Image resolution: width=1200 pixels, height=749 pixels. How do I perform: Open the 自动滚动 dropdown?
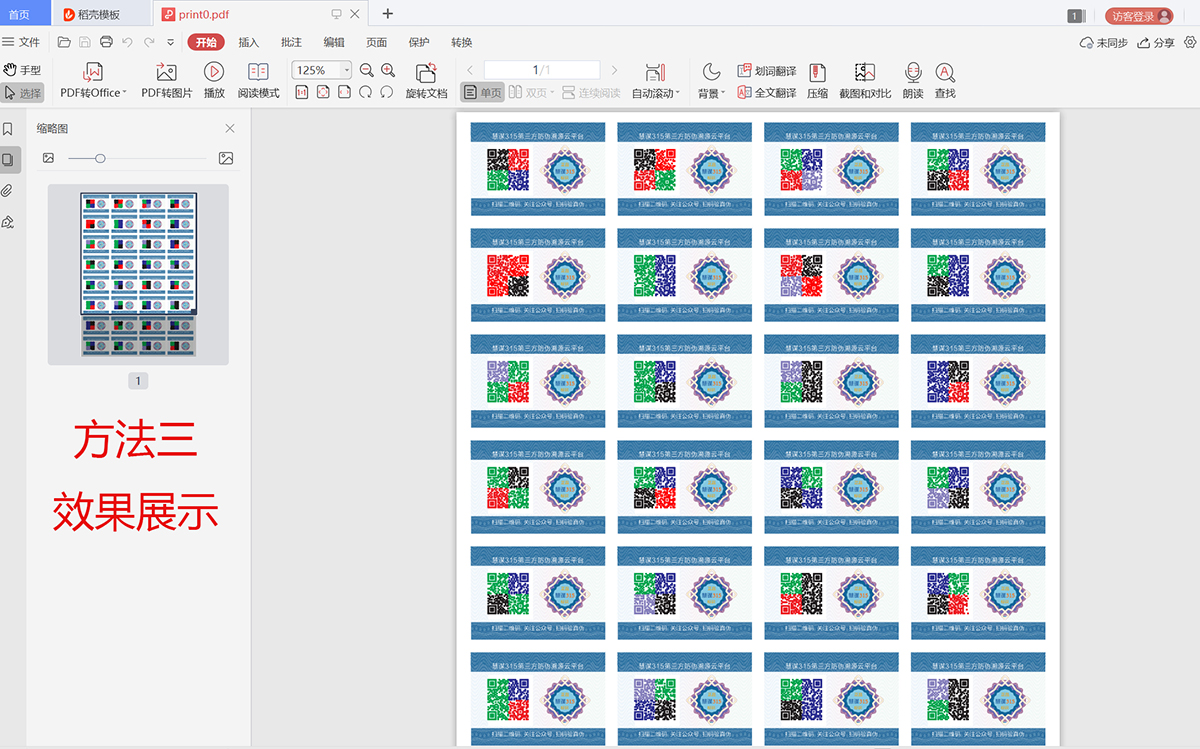656,81
